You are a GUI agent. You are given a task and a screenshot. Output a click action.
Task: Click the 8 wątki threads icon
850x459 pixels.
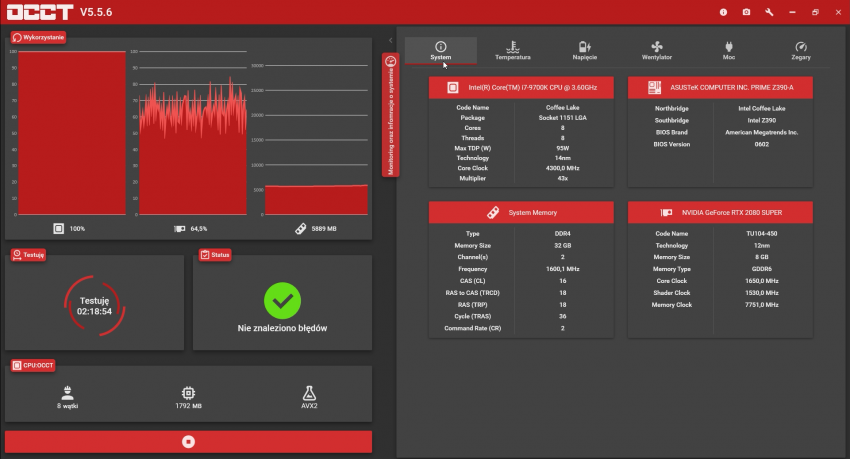tap(67, 393)
